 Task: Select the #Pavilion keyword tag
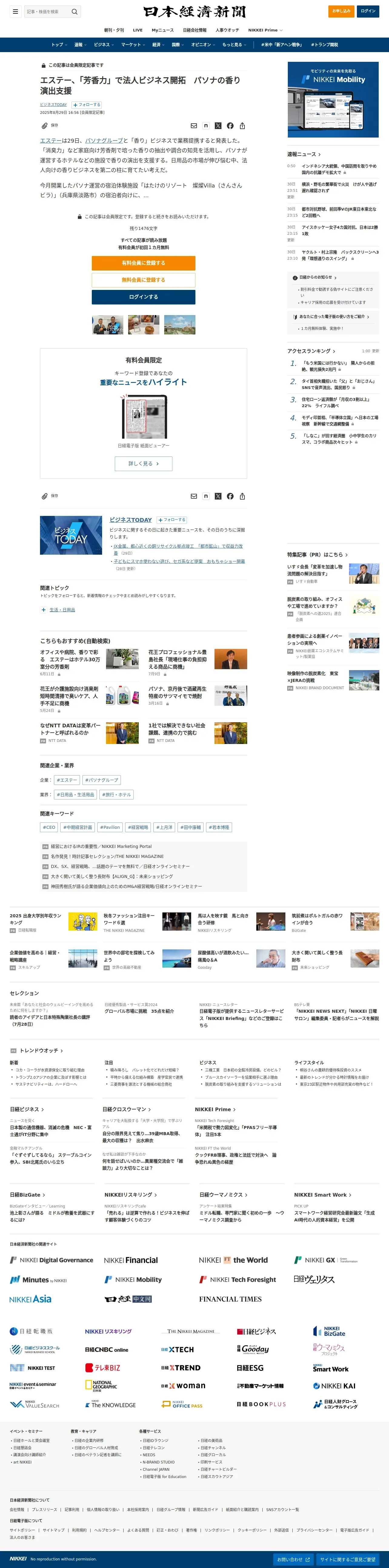(x=110, y=828)
